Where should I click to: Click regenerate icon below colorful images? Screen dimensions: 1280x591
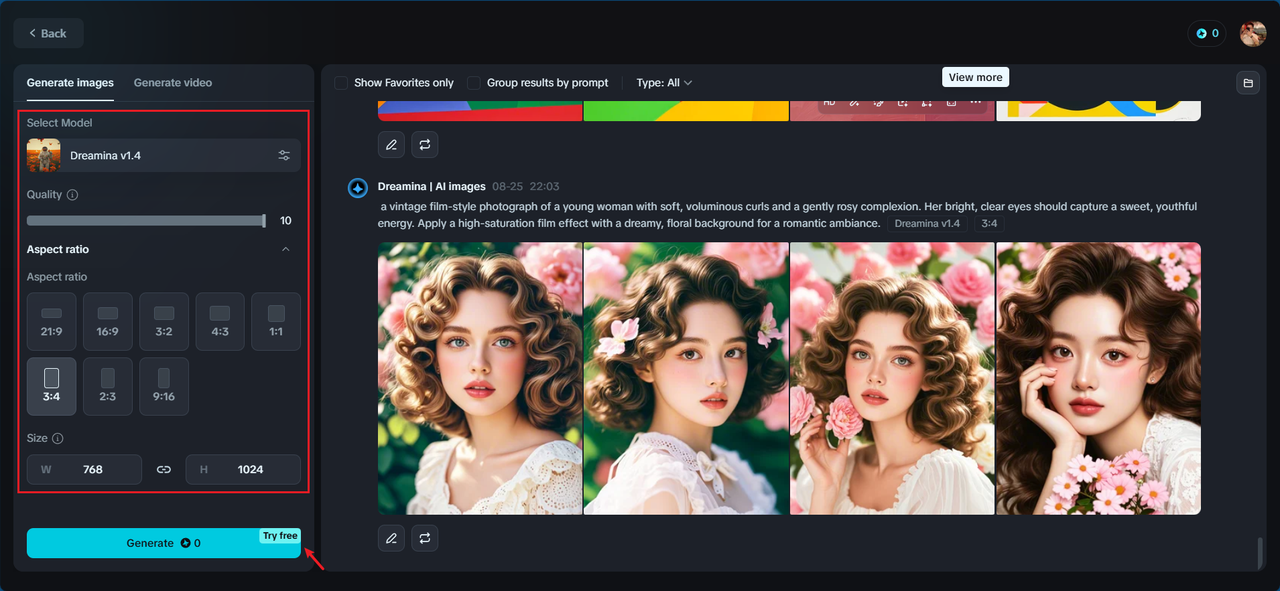click(x=425, y=145)
